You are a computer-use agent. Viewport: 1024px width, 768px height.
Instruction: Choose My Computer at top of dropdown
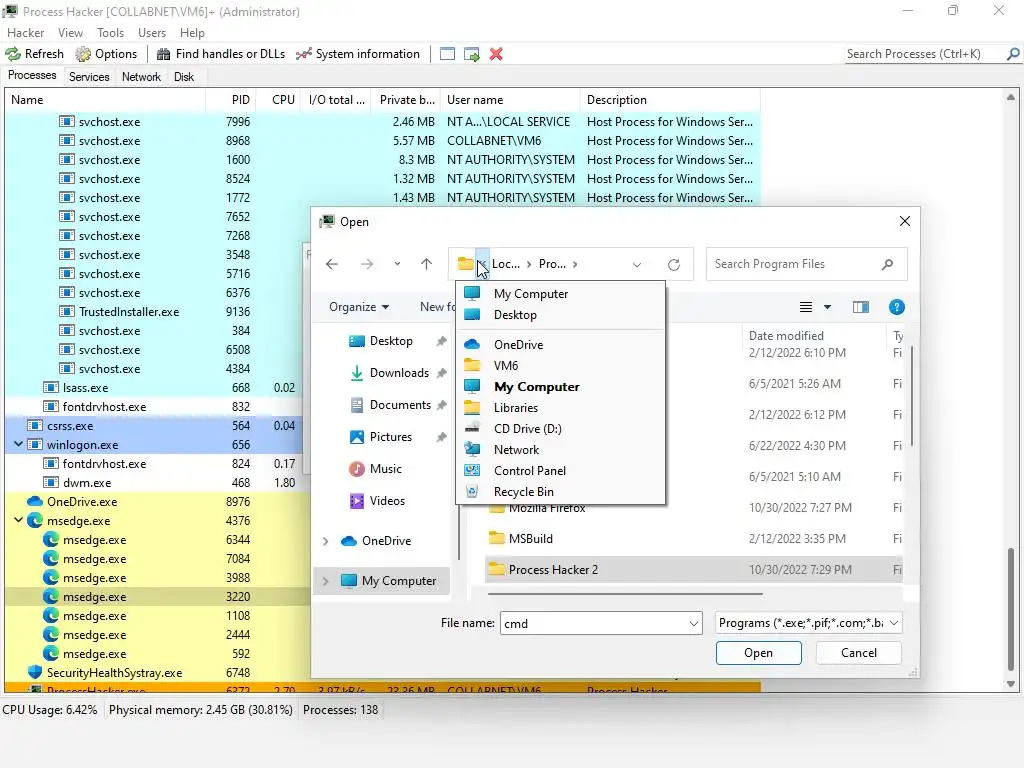click(560, 294)
